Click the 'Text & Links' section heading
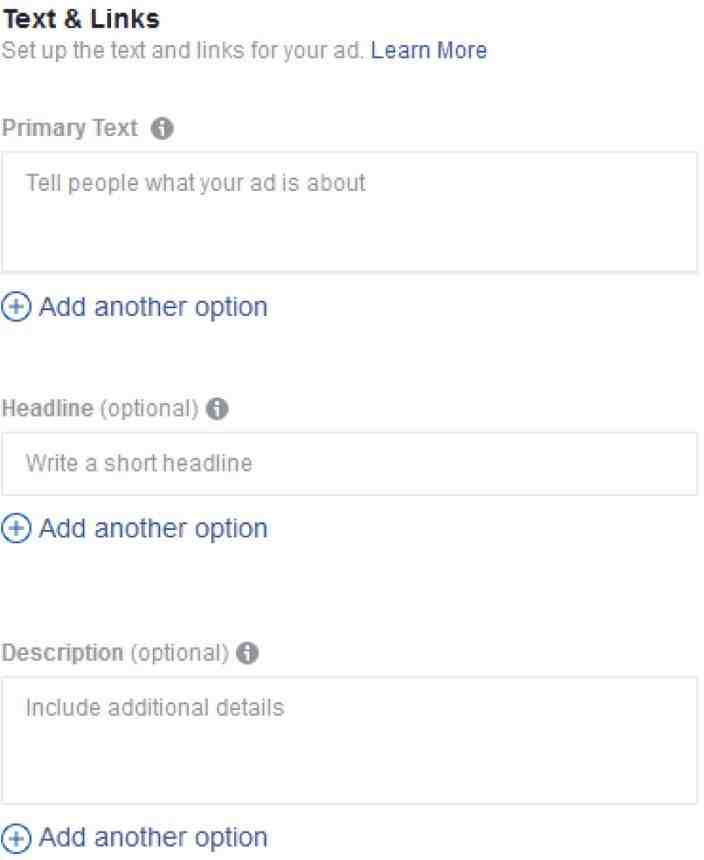The height and width of the screenshot is (860, 704). click(81, 19)
